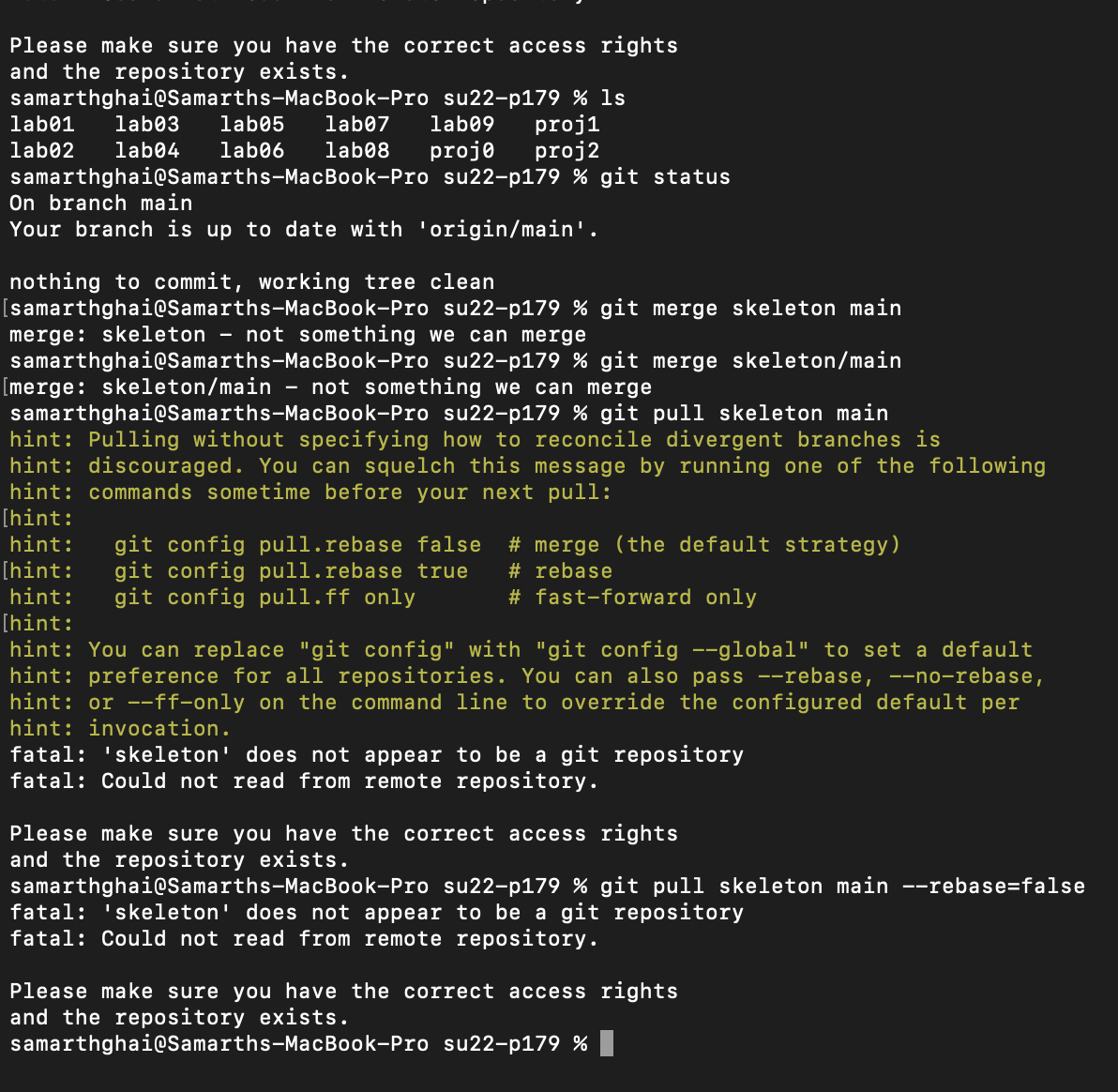Image resolution: width=1118 pixels, height=1092 pixels.
Task: Click the lab05 folder in ls output
Action: [251, 124]
